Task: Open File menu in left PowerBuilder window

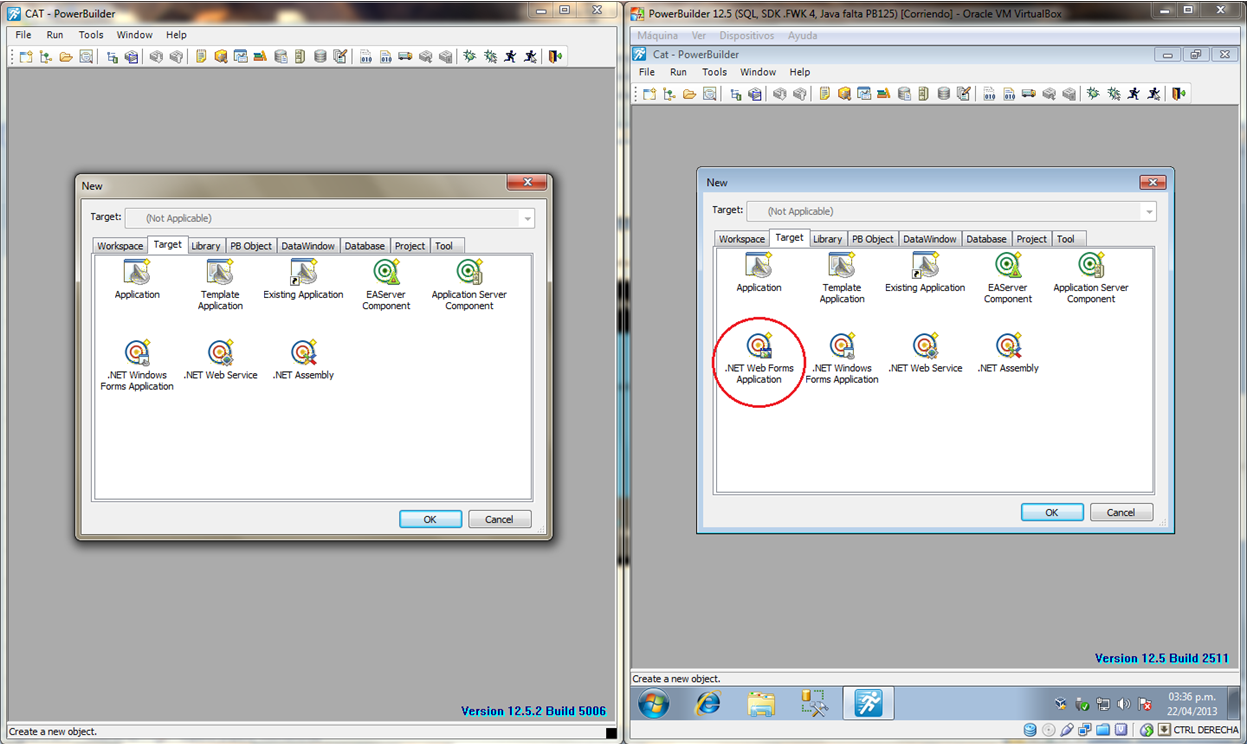Action: (24, 35)
